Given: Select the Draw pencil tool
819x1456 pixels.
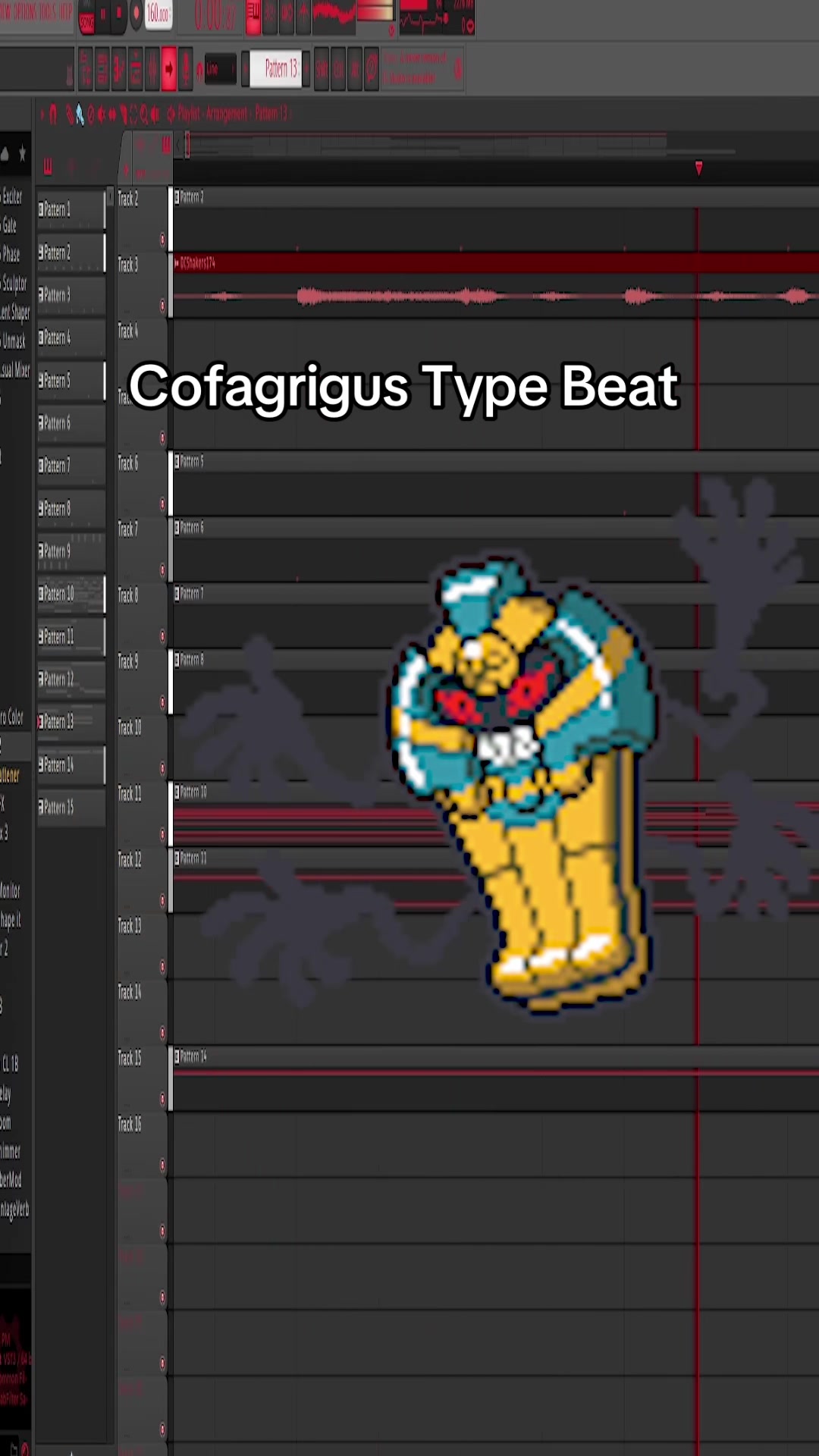Looking at the screenshot, I should click(70, 116).
